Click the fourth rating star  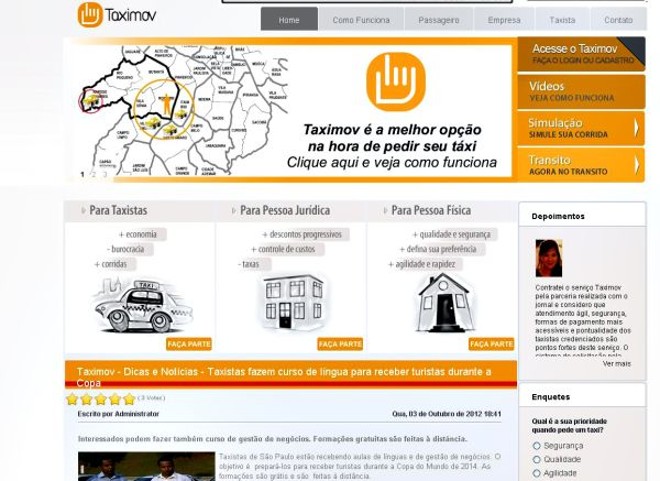pos(115,399)
